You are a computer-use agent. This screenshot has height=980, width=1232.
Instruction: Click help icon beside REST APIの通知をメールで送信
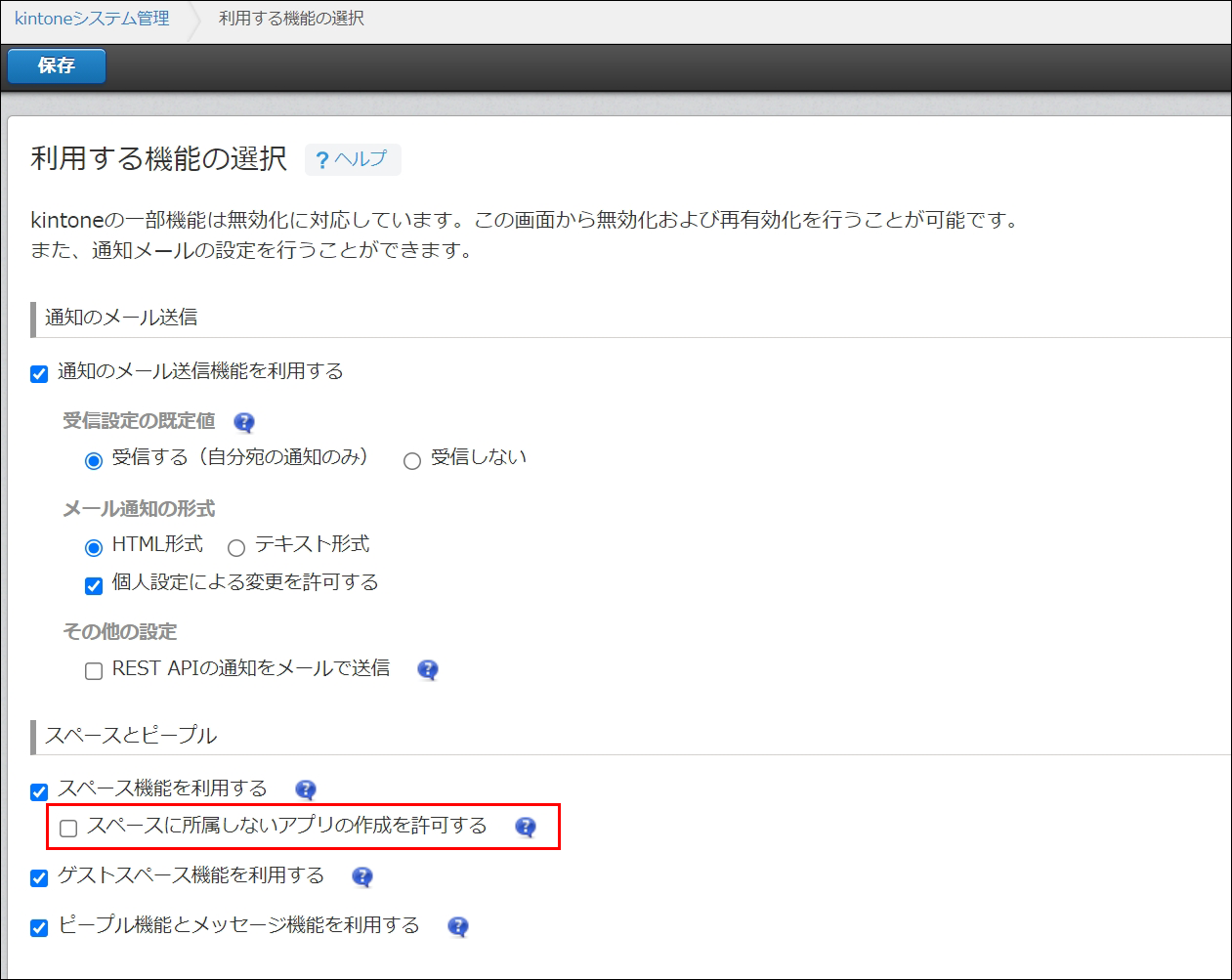point(427,669)
